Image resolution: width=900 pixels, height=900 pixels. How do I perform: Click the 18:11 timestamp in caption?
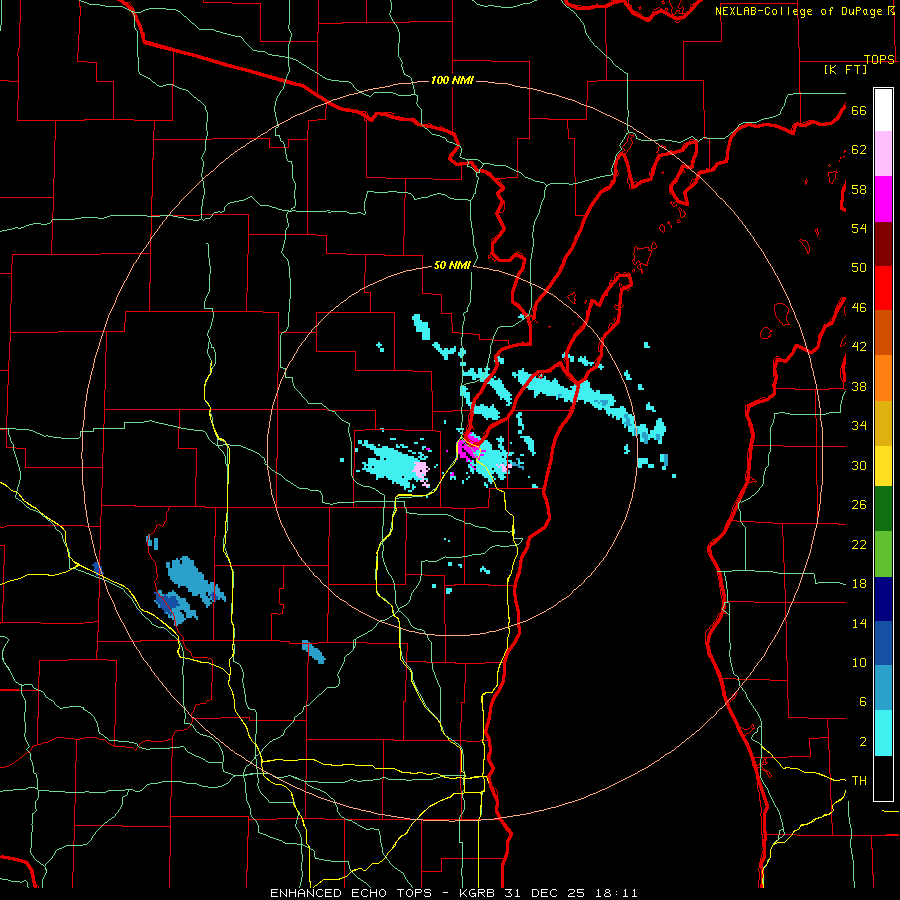coord(616,893)
